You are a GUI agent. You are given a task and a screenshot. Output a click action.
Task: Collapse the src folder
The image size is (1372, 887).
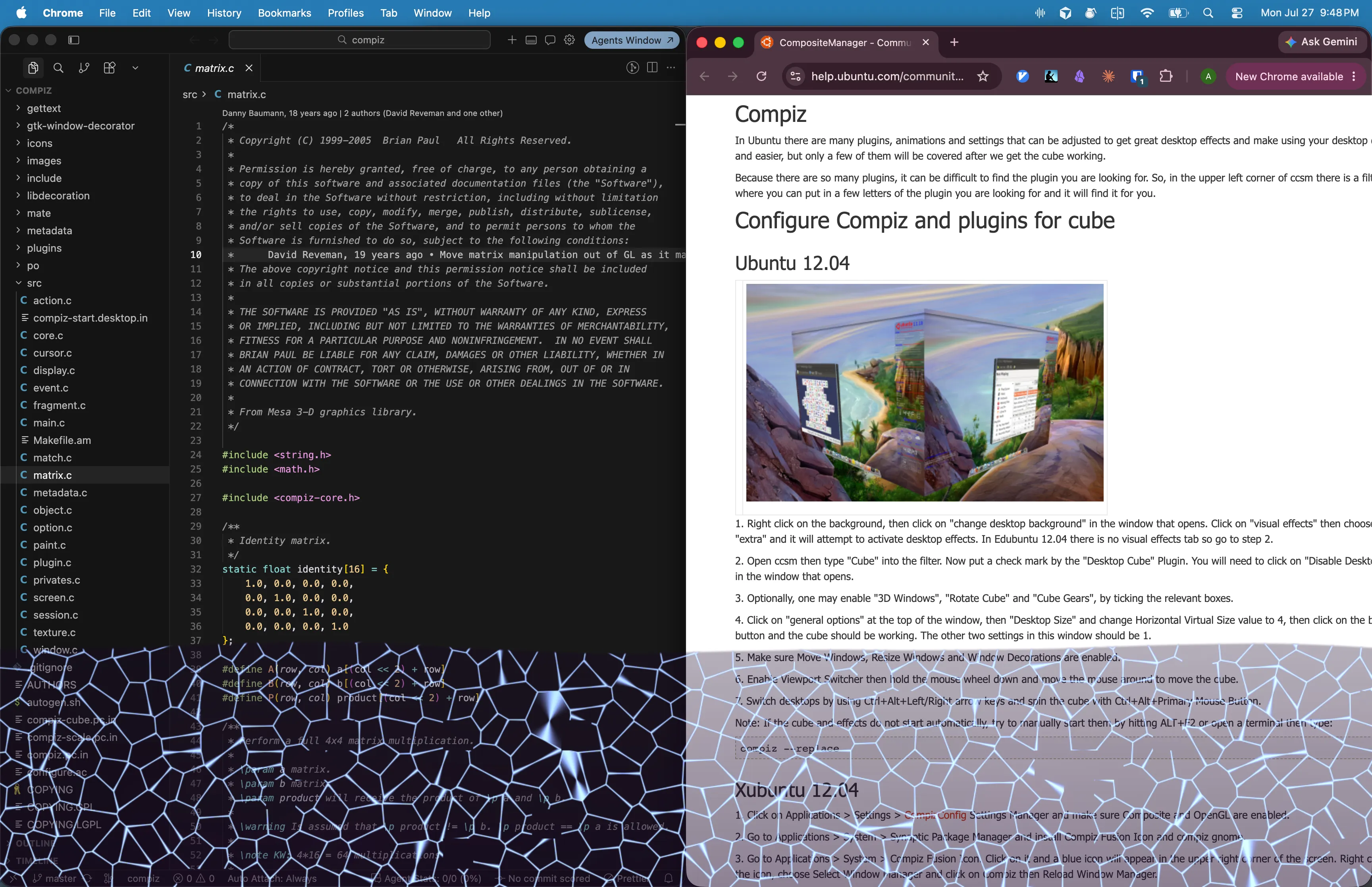[86, 283]
